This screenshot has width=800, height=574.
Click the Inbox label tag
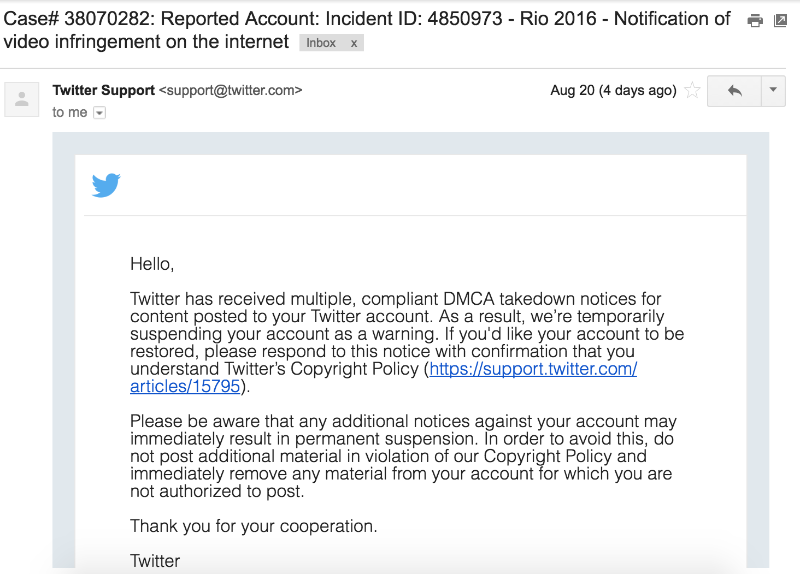point(321,43)
